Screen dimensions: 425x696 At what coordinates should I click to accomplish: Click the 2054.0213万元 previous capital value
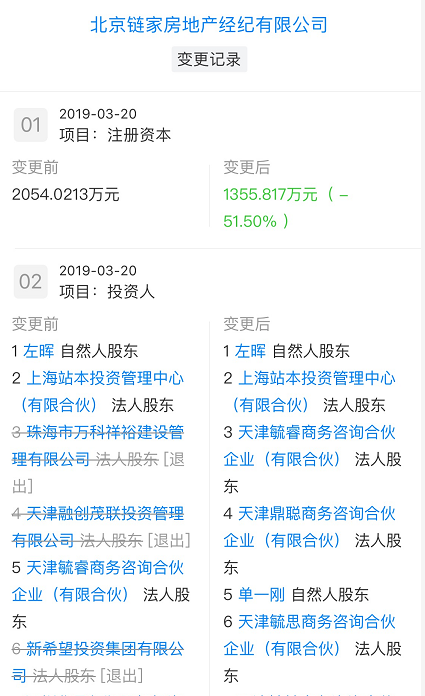point(66,194)
